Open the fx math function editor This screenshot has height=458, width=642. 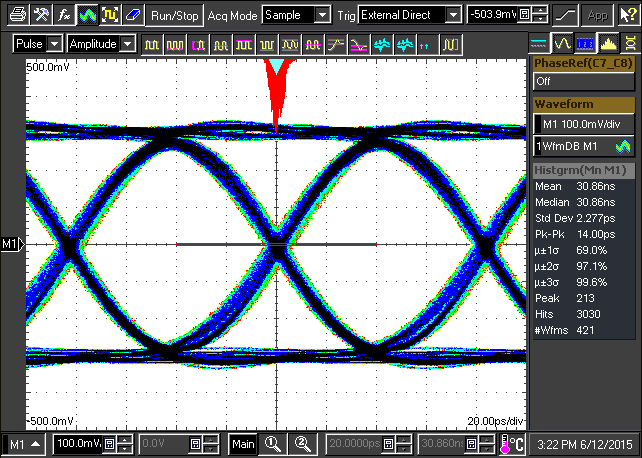(x=64, y=15)
